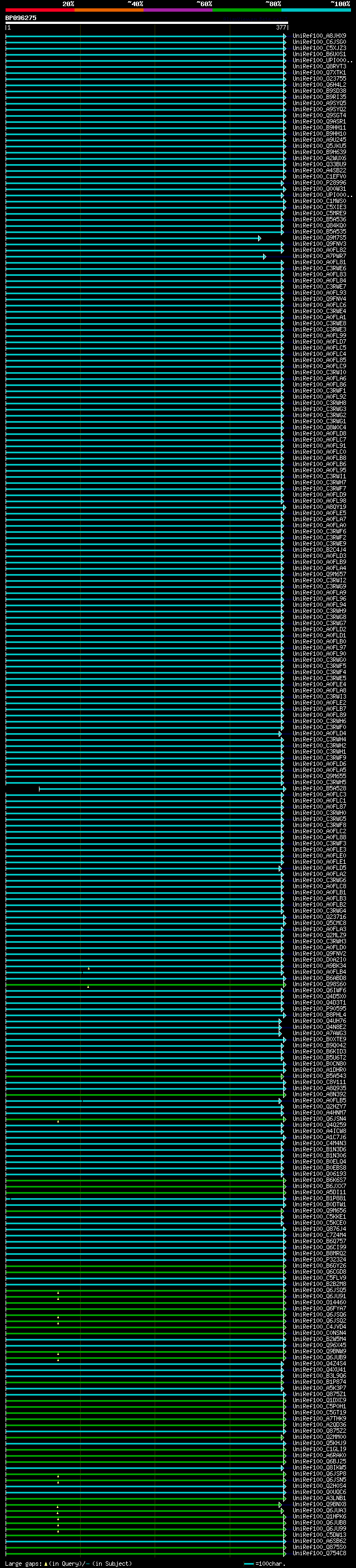Image resolution: width=356 pixels, height=1568 pixels.
Task: Click the label UniRef100_Q1DXC9
Action: click(319, 1400)
